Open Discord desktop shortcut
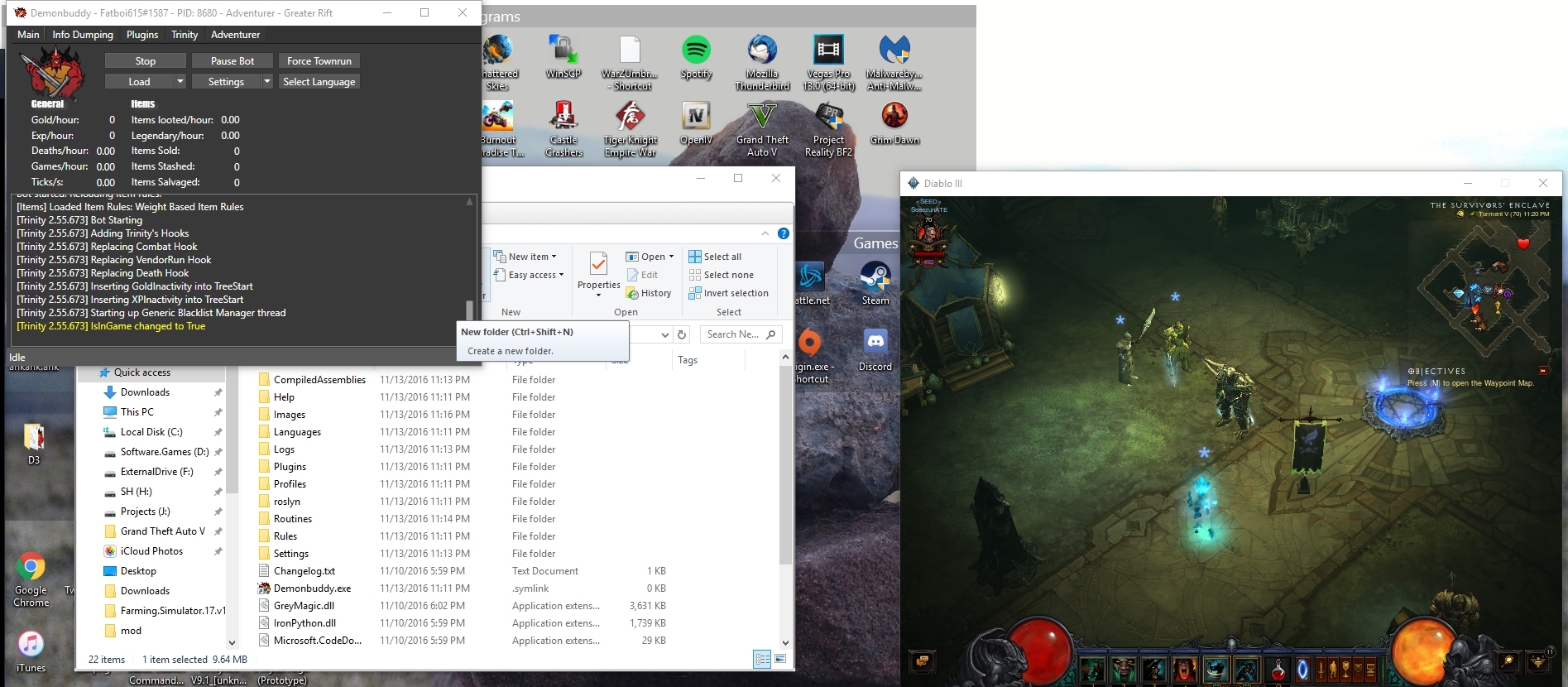The width and height of the screenshot is (1568, 687). [x=875, y=349]
